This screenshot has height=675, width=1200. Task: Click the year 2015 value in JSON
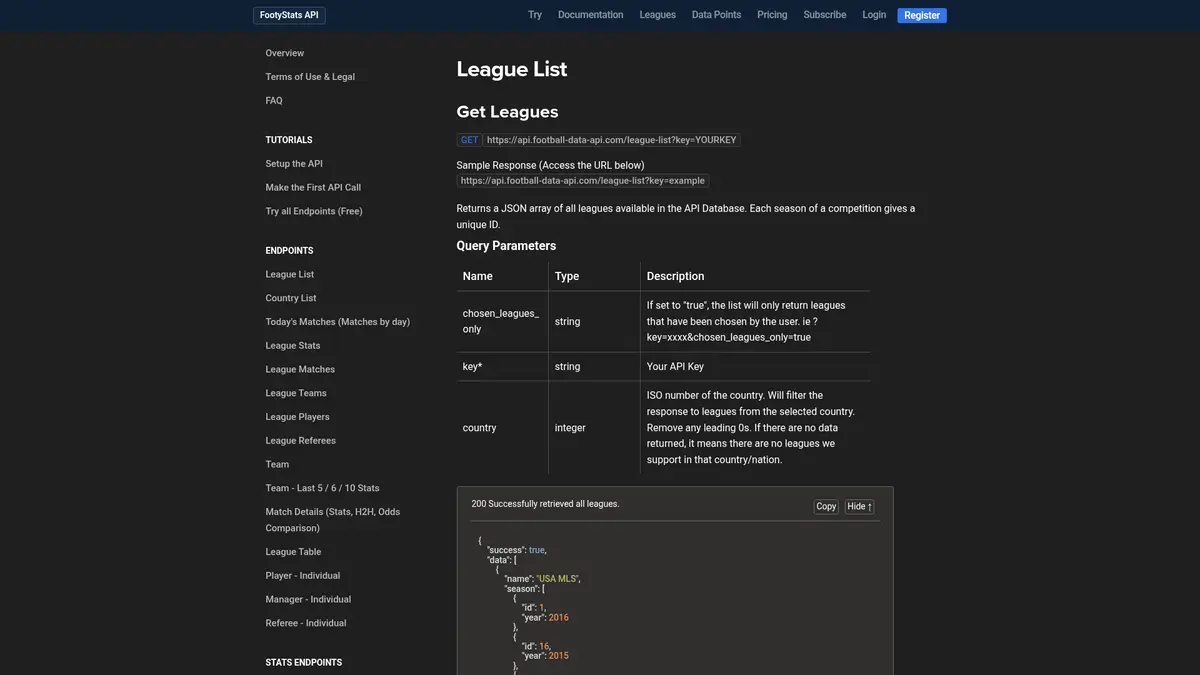(x=559, y=656)
